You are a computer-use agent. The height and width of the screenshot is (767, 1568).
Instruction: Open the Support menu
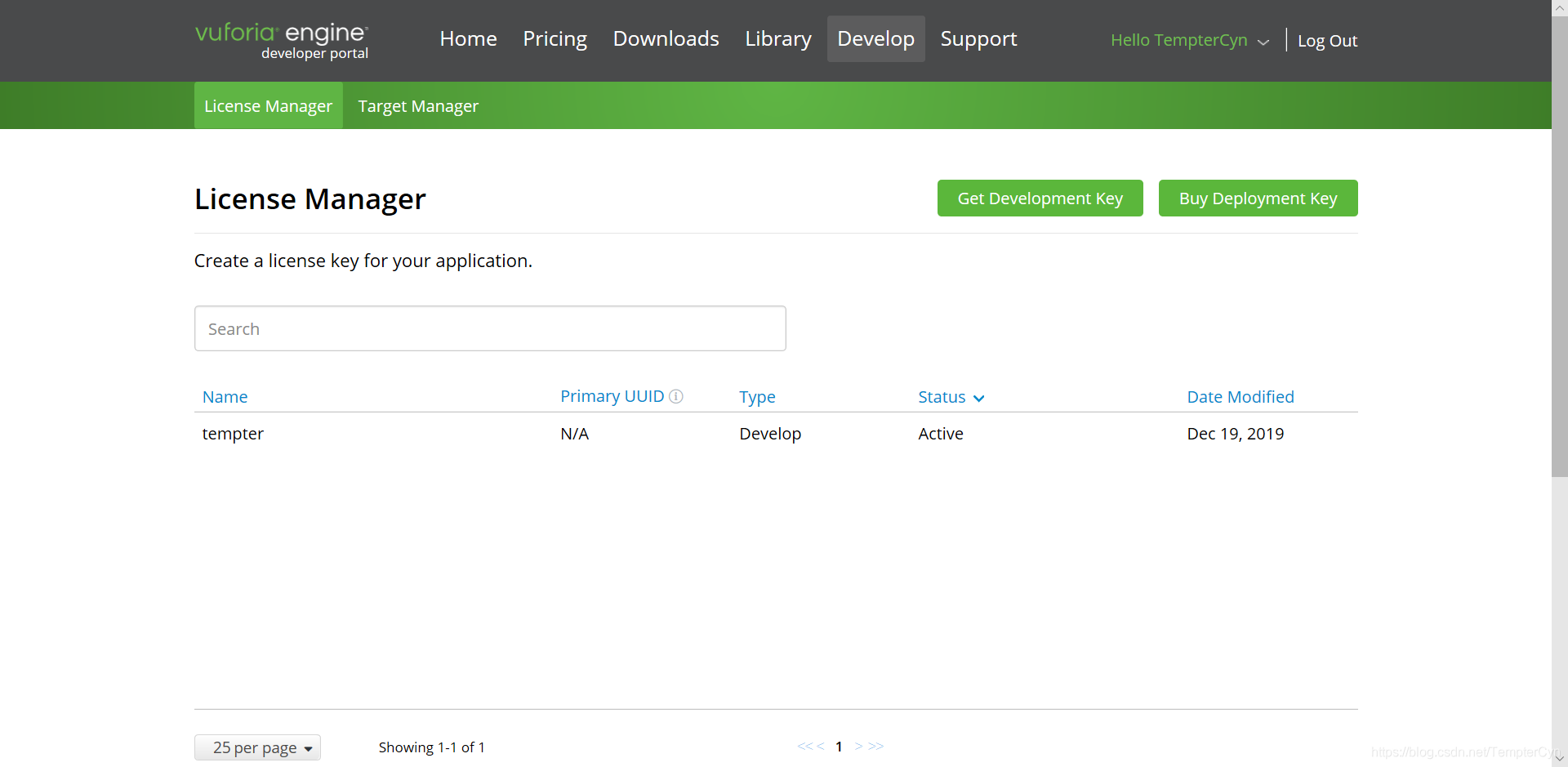pyautogui.click(x=978, y=38)
